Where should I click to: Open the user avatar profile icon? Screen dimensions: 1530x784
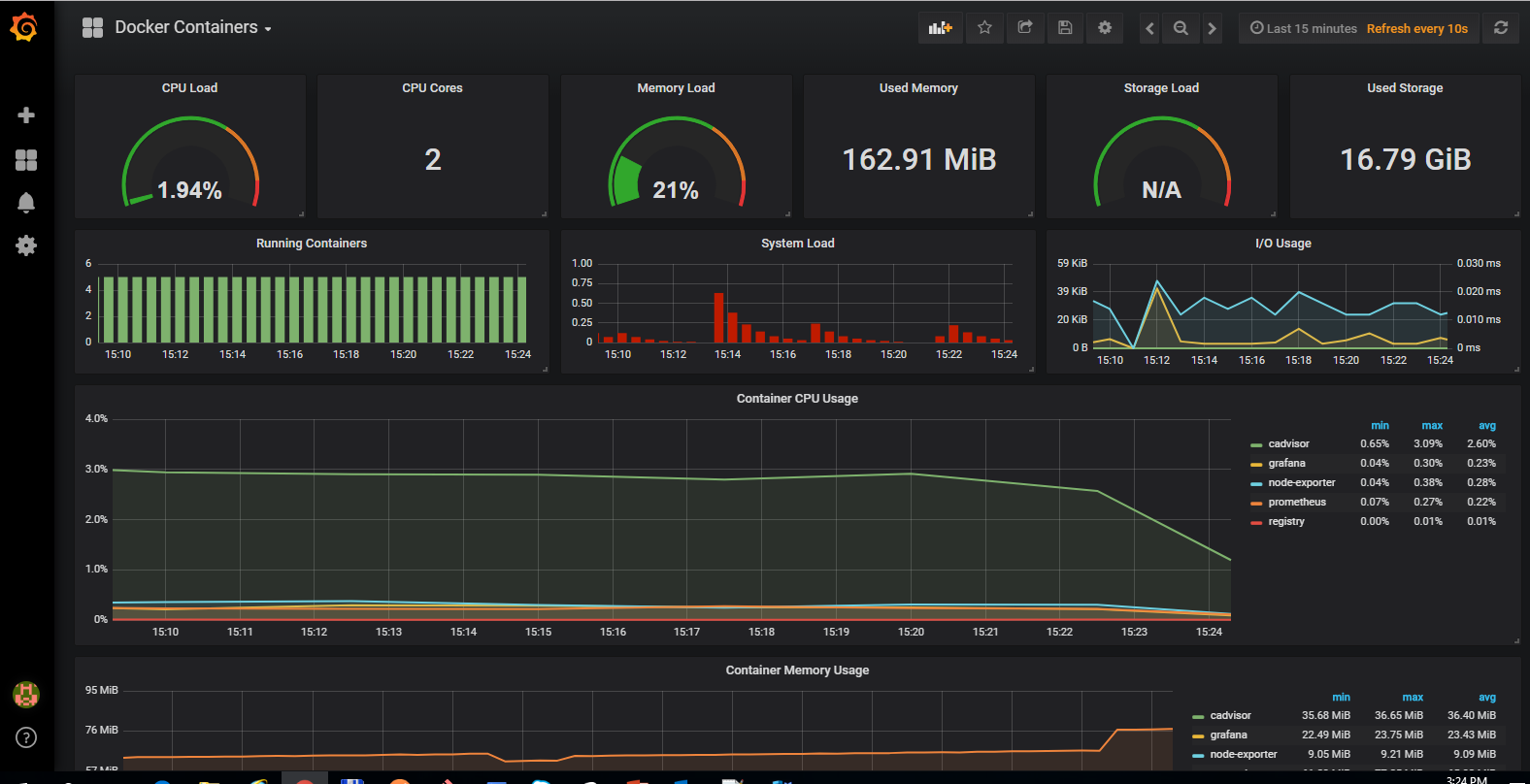[26, 694]
